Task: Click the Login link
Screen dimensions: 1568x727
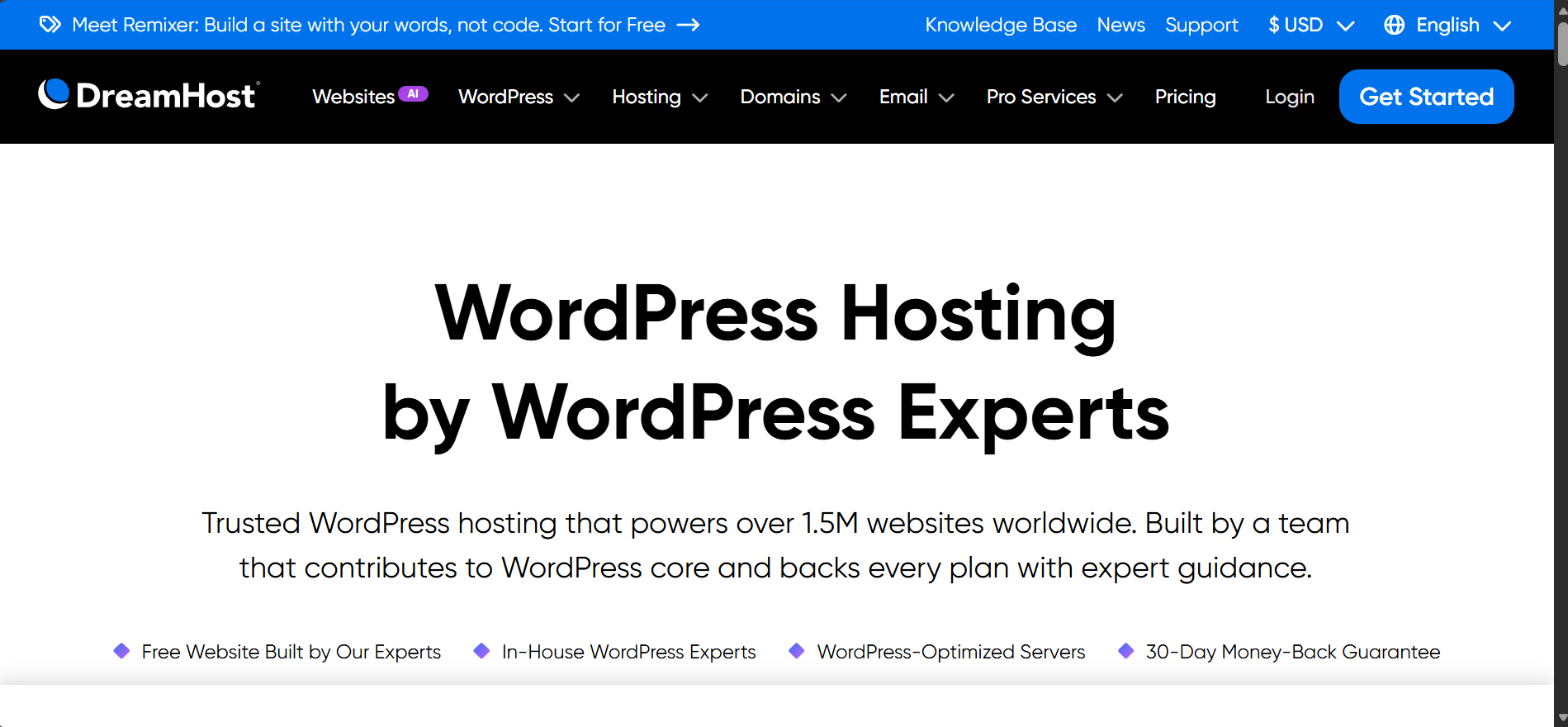Action: 1289,97
